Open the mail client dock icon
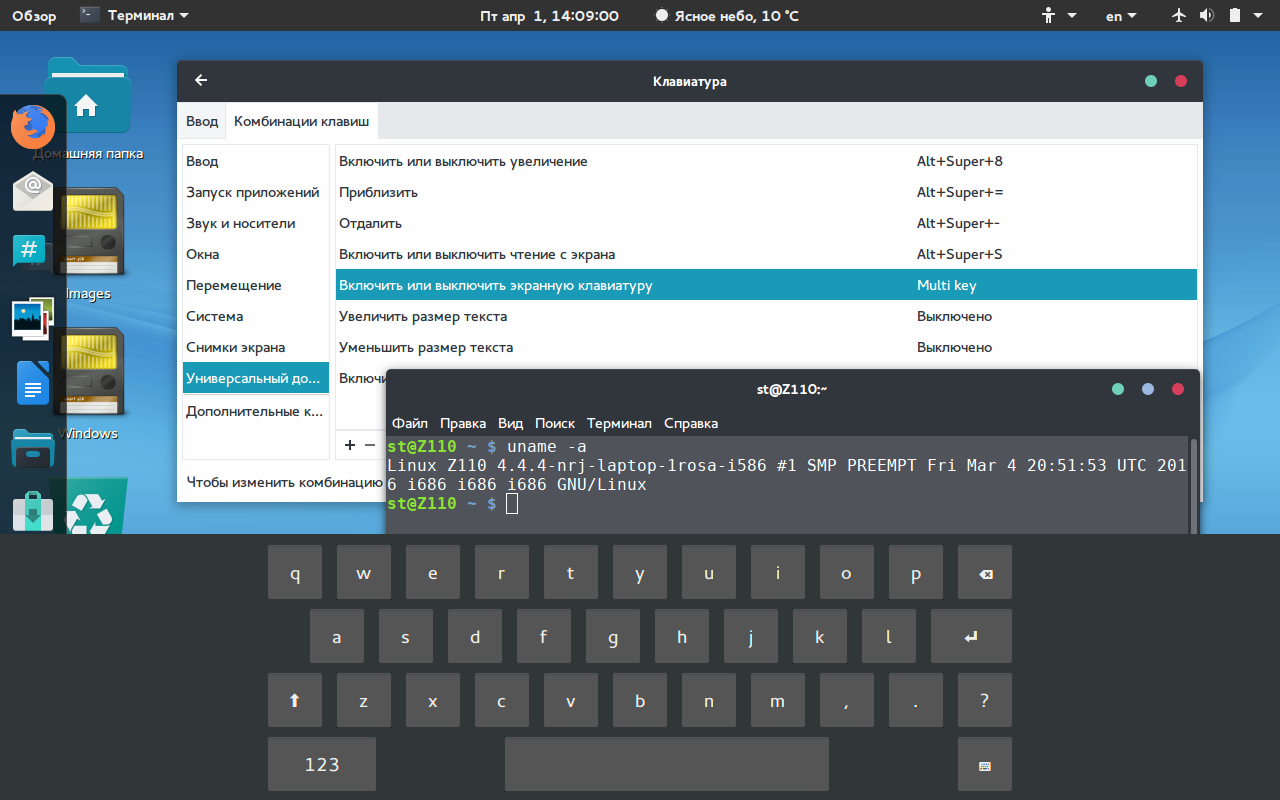1280x800 pixels. coord(32,189)
